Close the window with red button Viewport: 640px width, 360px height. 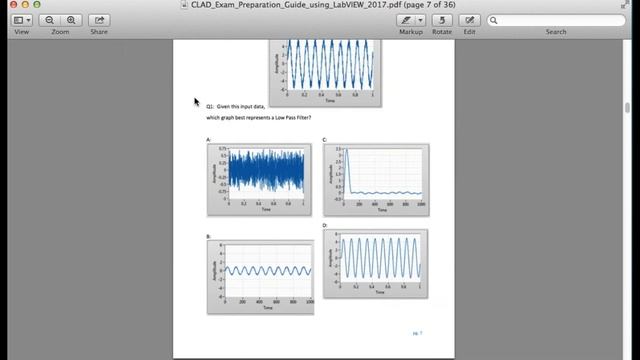[x=13, y=4]
